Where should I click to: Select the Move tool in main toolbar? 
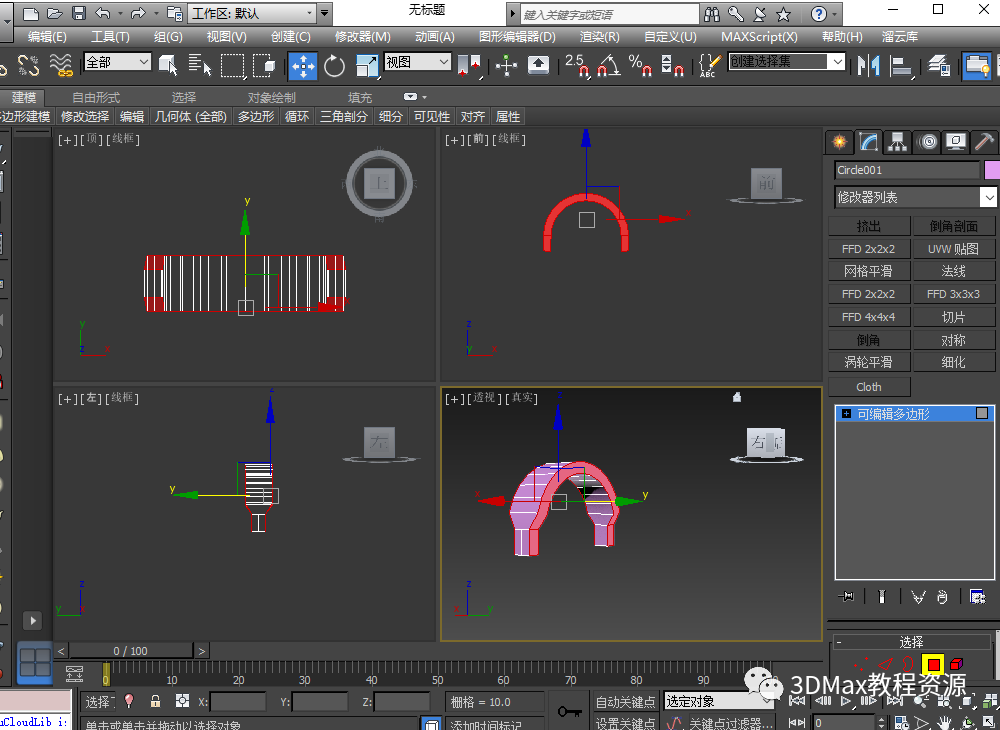tap(302, 66)
